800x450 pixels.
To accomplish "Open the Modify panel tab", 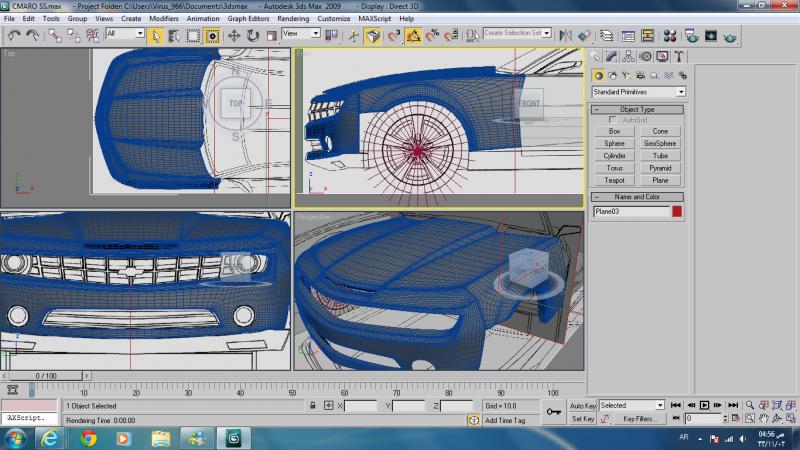I will (x=612, y=57).
